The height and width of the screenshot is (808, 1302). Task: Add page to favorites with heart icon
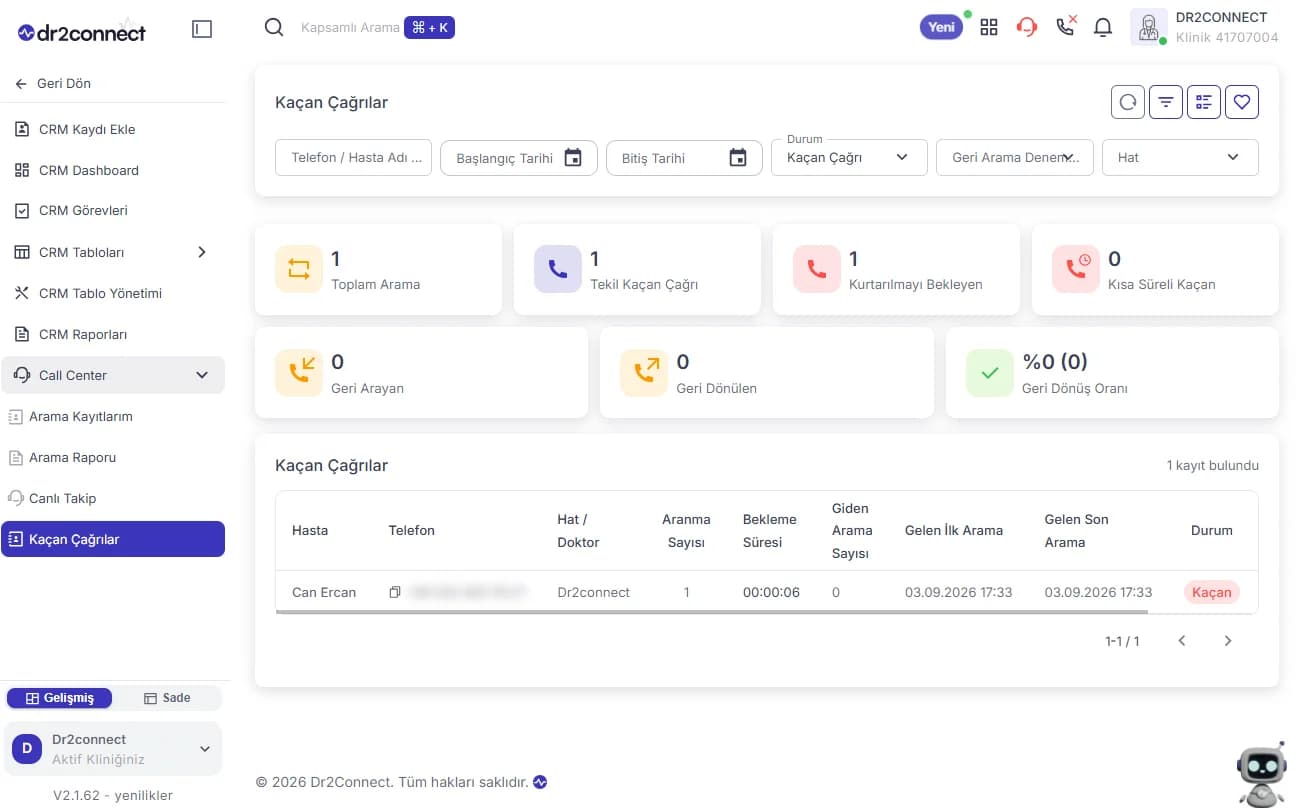pos(1242,101)
